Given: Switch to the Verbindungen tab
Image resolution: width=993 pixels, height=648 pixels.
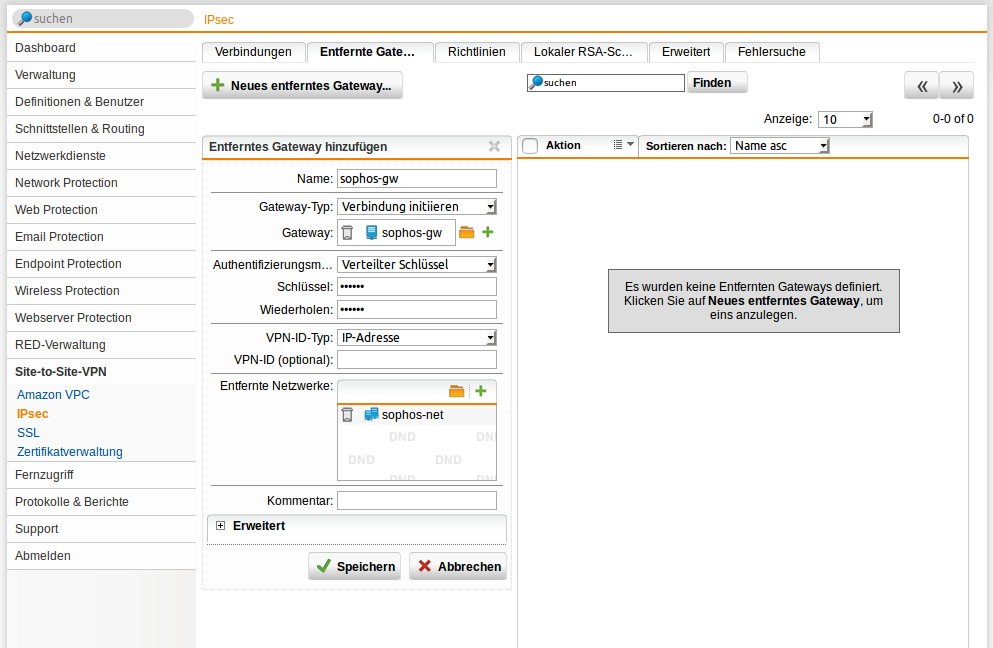Looking at the screenshot, I should pyautogui.click(x=254, y=52).
